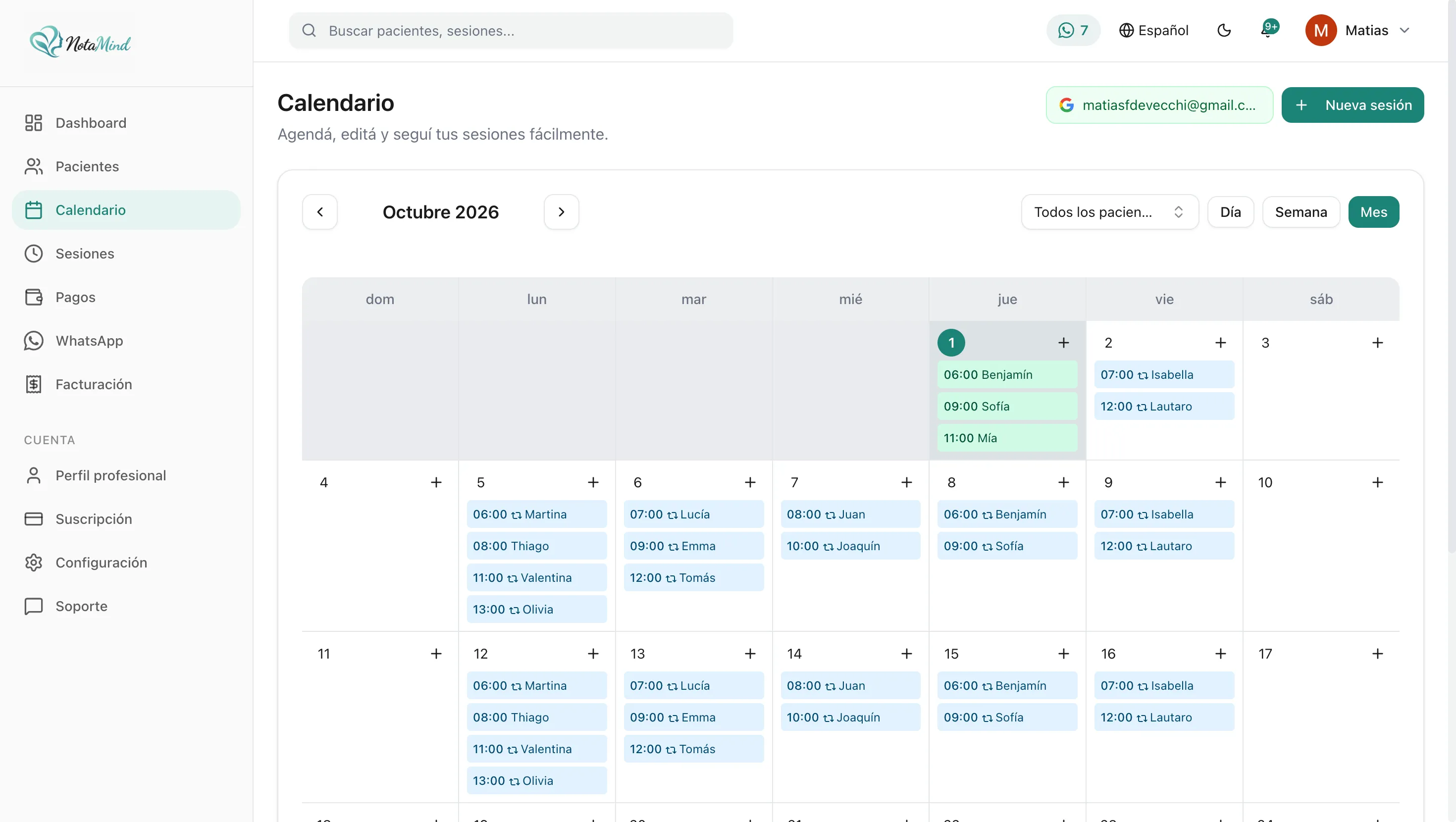The width and height of the screenshot is (1456, 822).
Task: Open Configuración gear item
Action: (x=126, y=562)
